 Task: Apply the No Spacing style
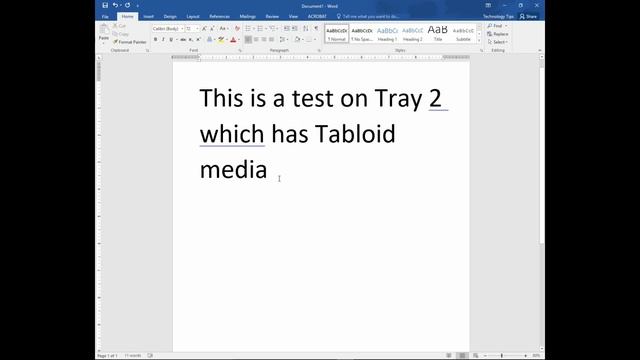(x=362, y=33)
